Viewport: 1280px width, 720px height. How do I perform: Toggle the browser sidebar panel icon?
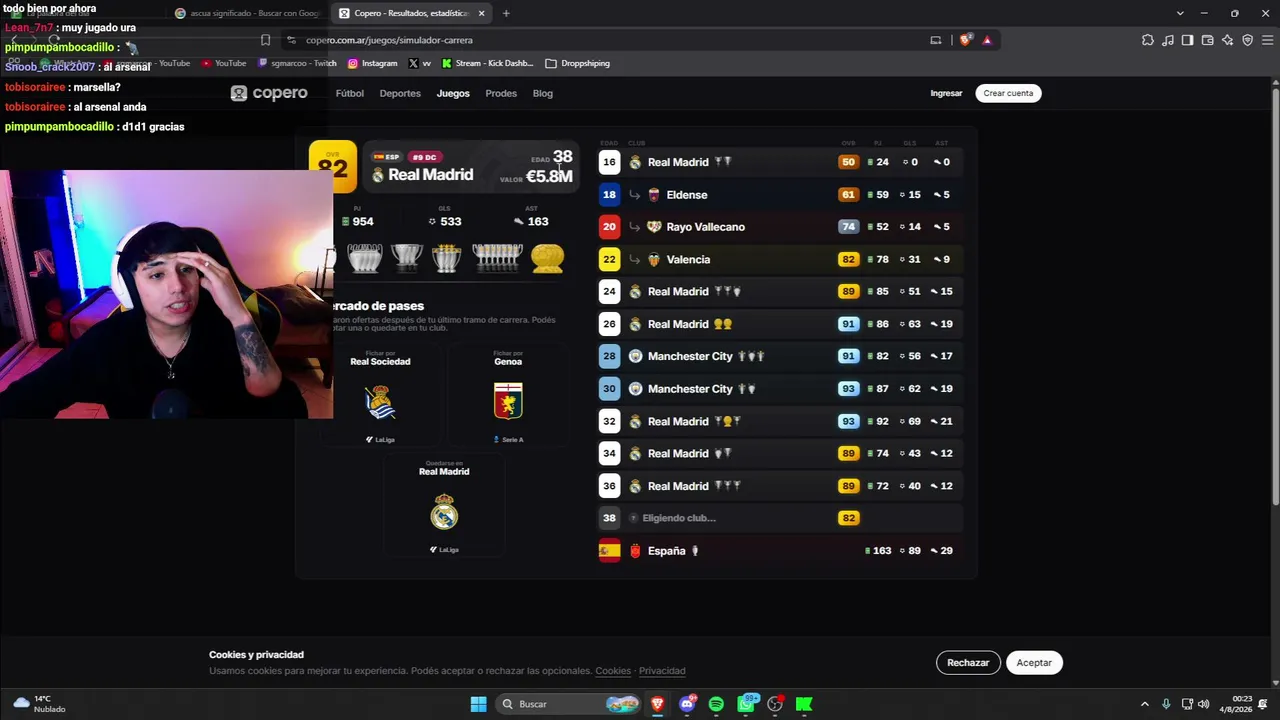[x=1187, y=40]
